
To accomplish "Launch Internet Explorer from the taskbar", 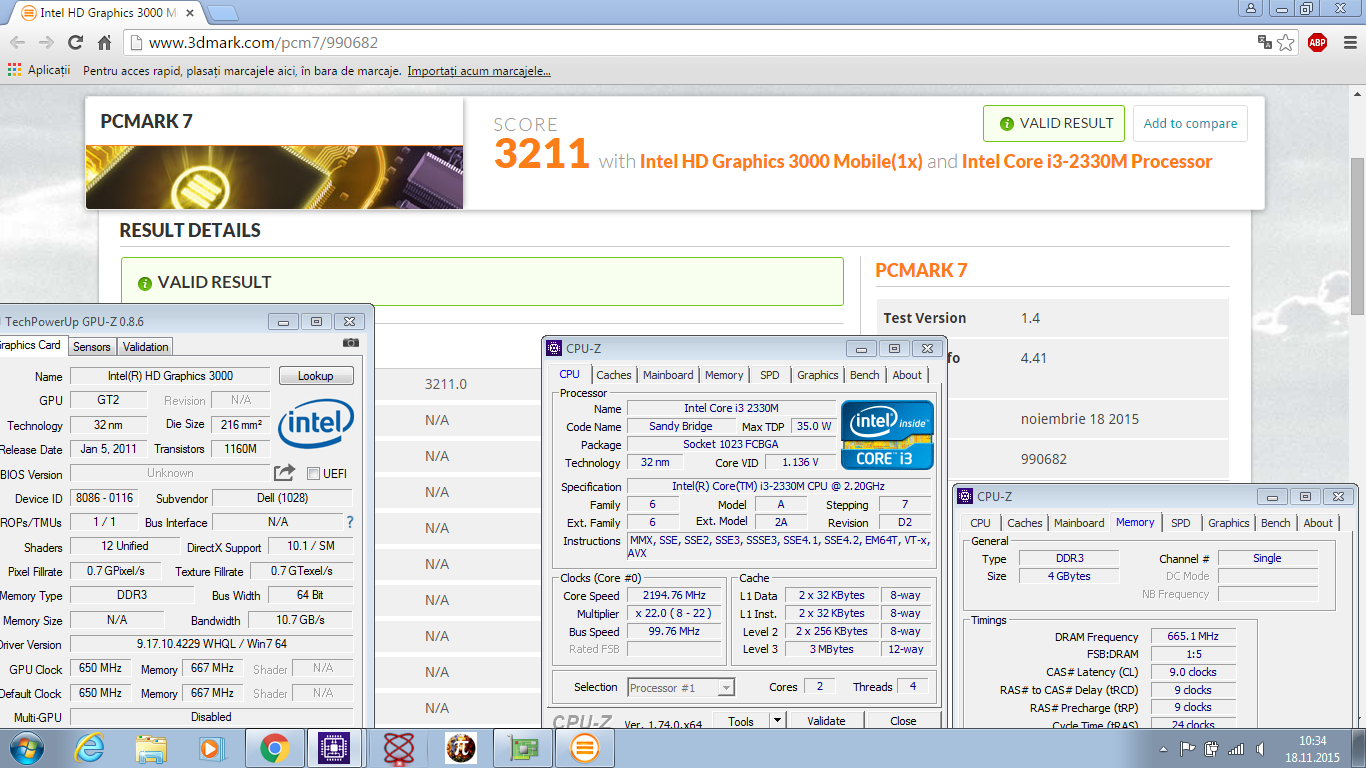I will 89,748.
